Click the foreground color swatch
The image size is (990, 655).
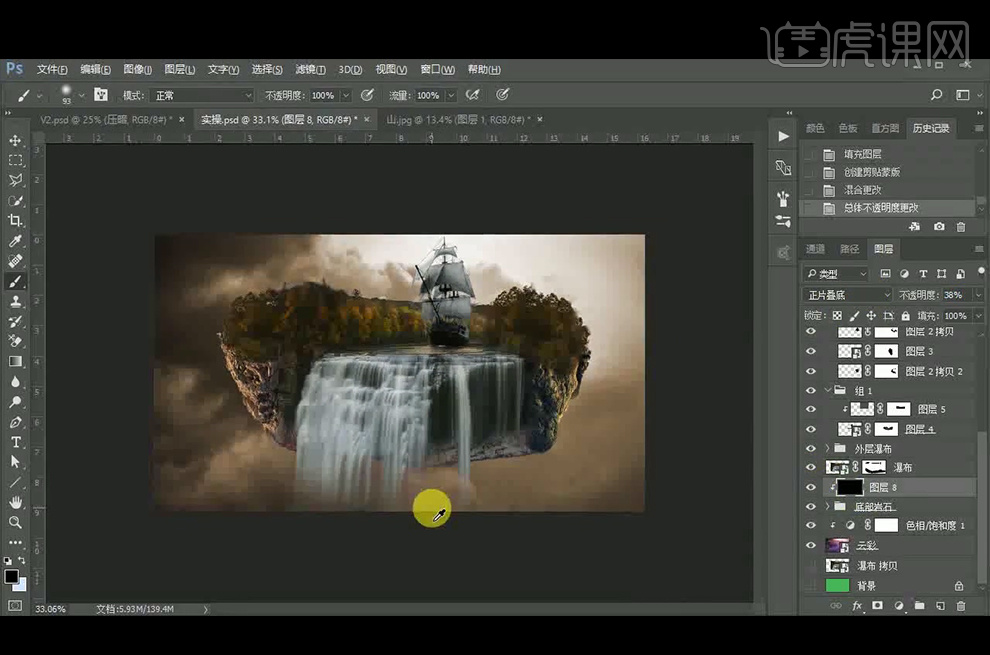(x=11, y=577)
